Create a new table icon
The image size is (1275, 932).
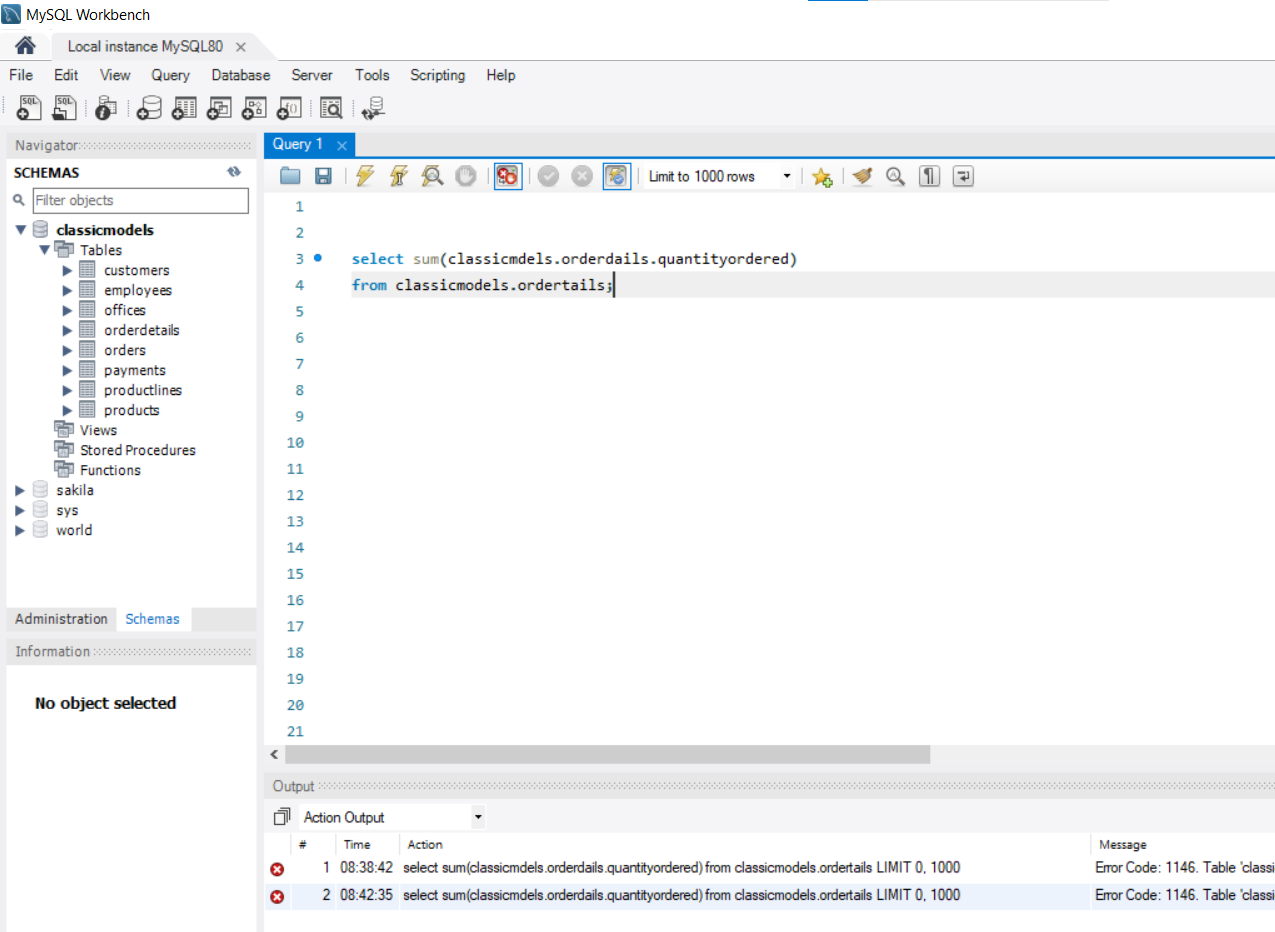(184, 108)
